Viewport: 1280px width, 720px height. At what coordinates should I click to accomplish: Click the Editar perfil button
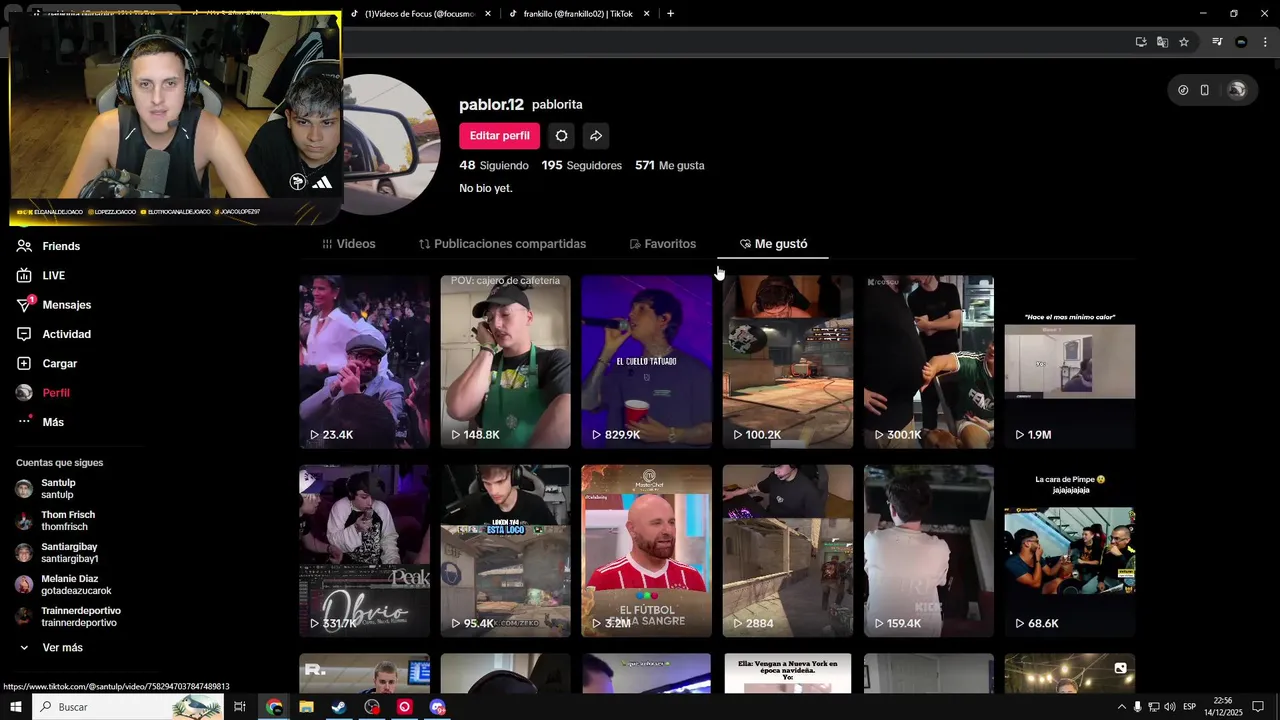(500, 136)
